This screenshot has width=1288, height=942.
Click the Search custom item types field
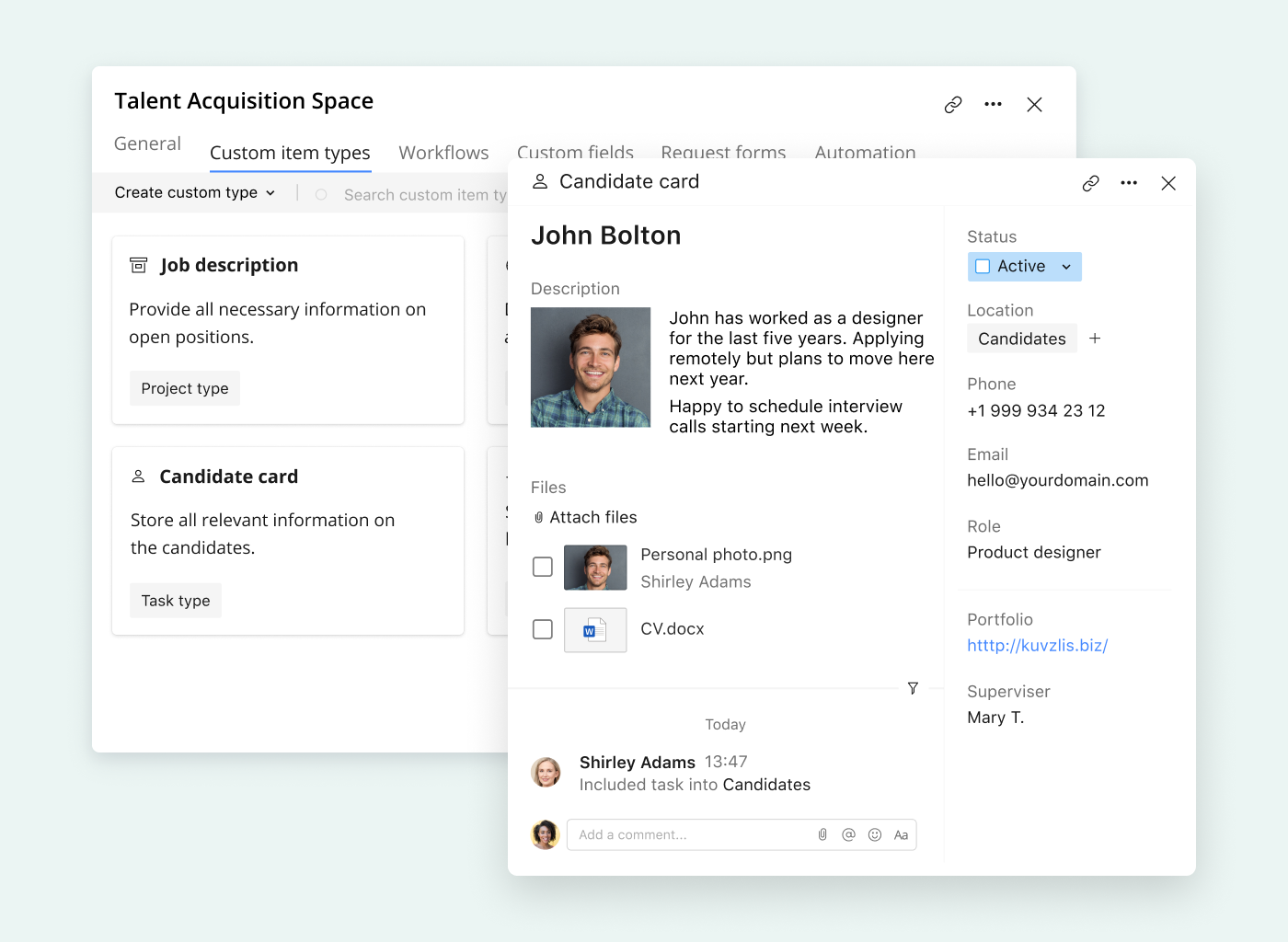point(425,195)
